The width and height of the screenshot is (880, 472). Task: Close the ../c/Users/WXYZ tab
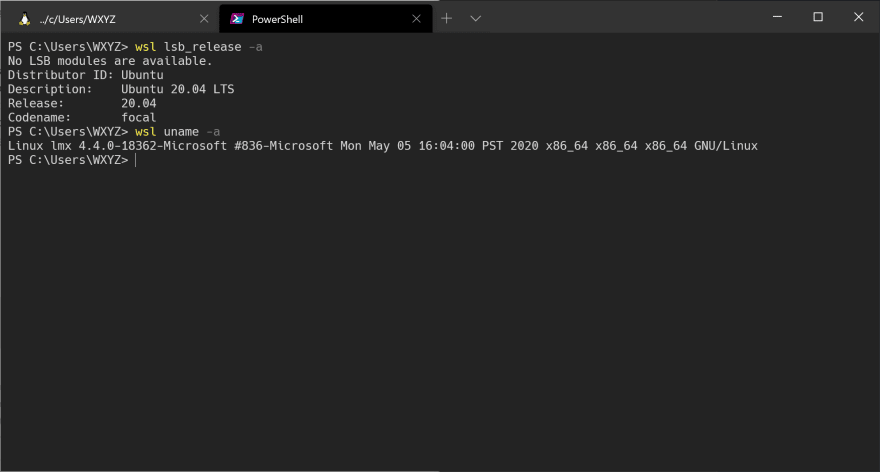204,19
